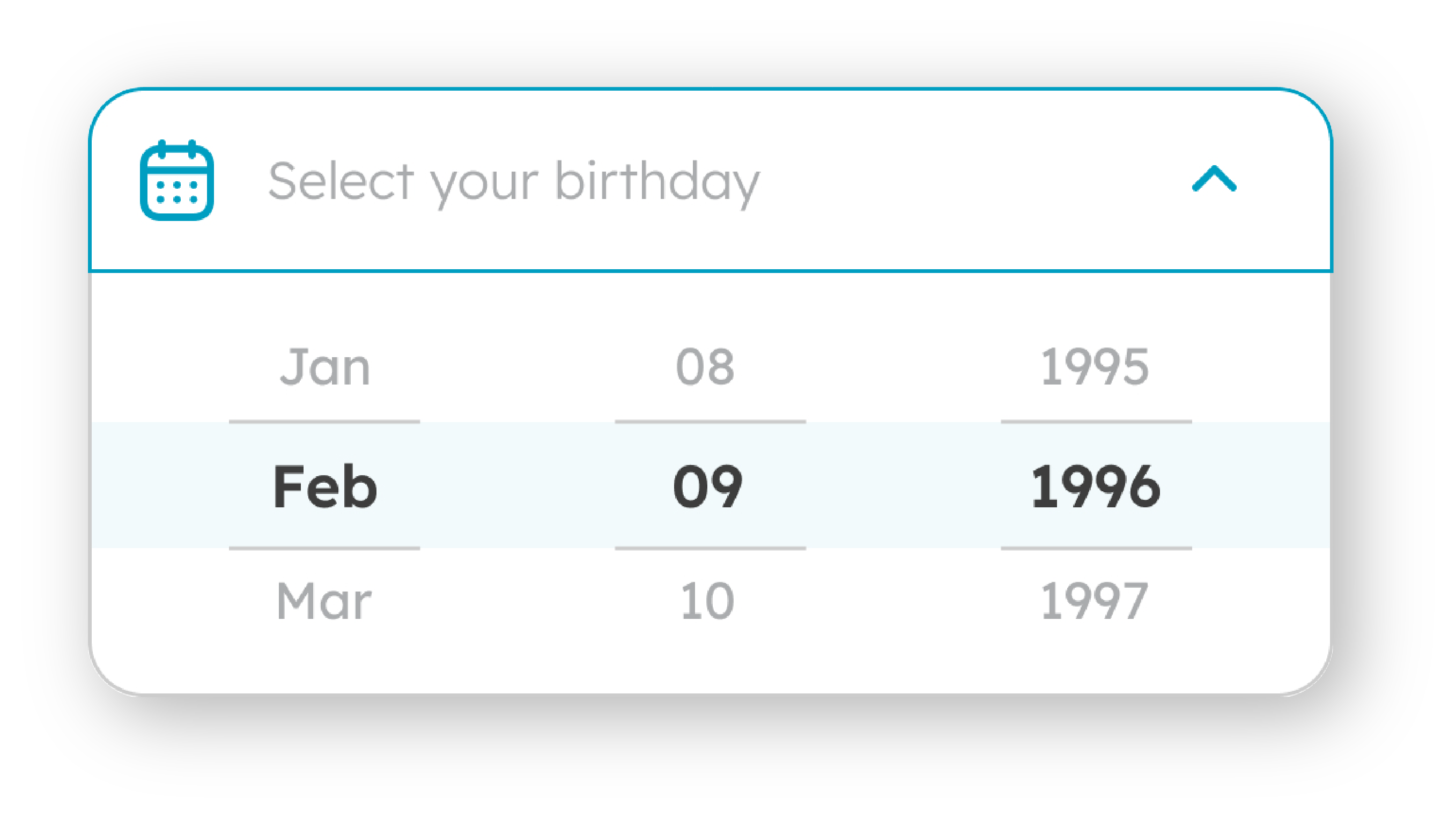The image size is (1456, 820).
Task: Select year 1996 in the picker
Action: pos(1096,486)
